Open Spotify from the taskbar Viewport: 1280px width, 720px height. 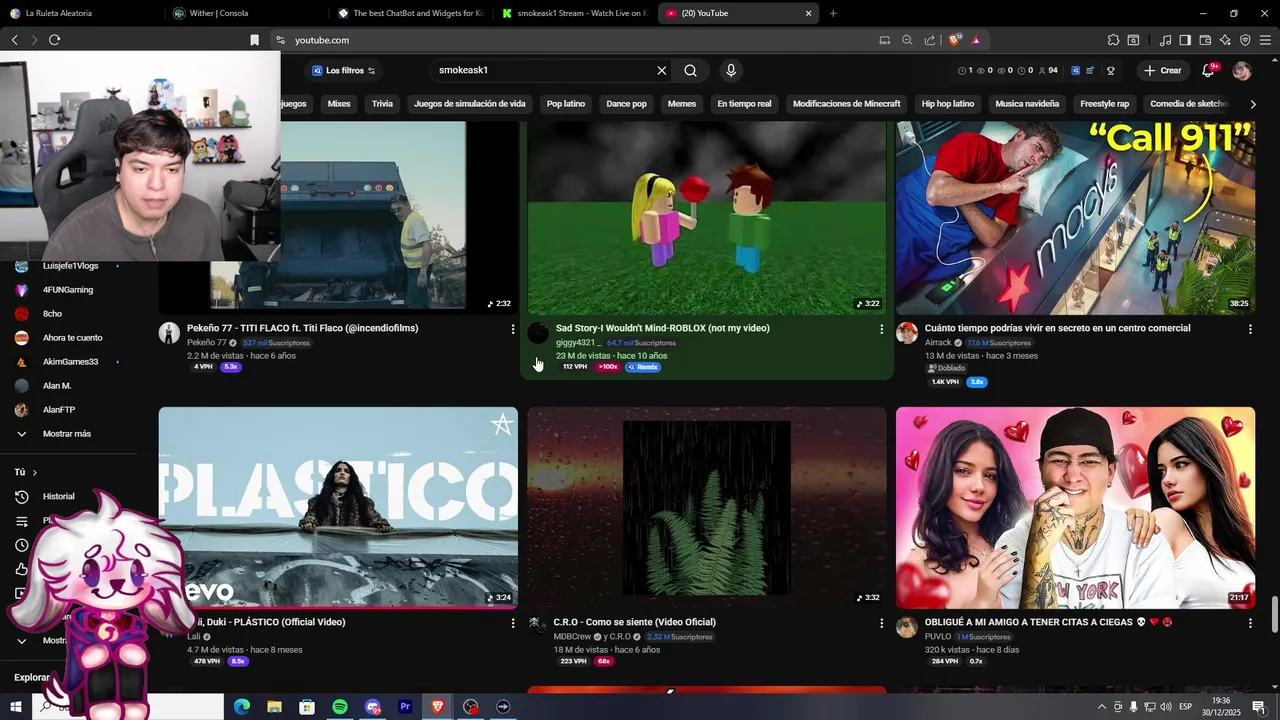(x=340, y=707)
